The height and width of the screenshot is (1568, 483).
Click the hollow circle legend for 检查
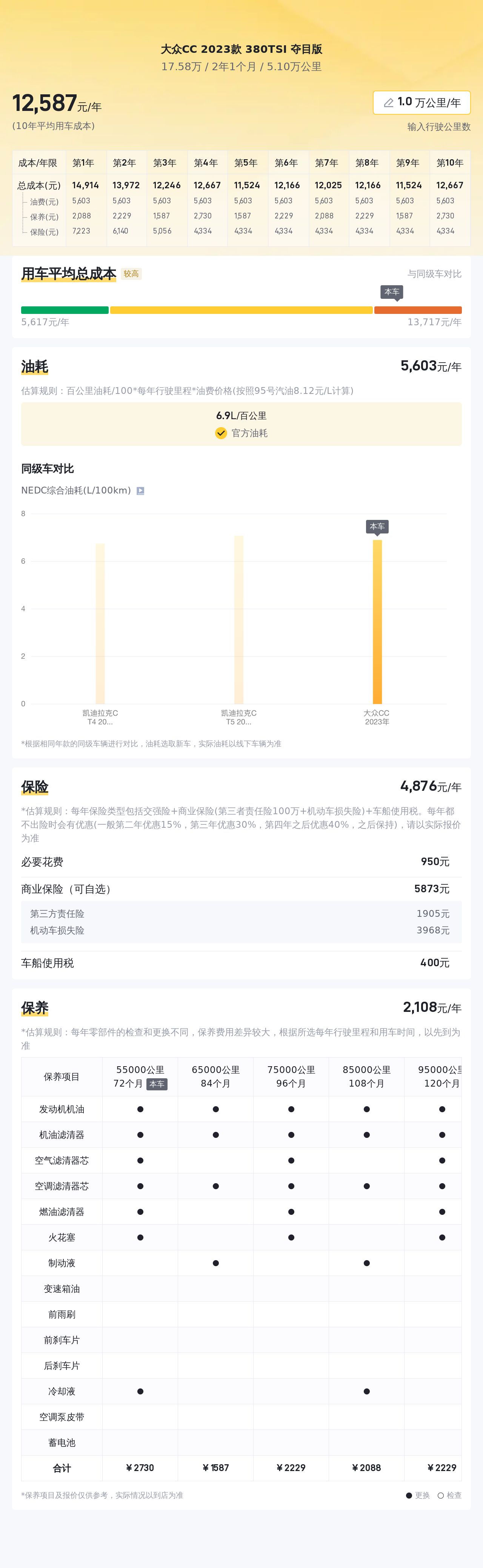coord(440,1495)
